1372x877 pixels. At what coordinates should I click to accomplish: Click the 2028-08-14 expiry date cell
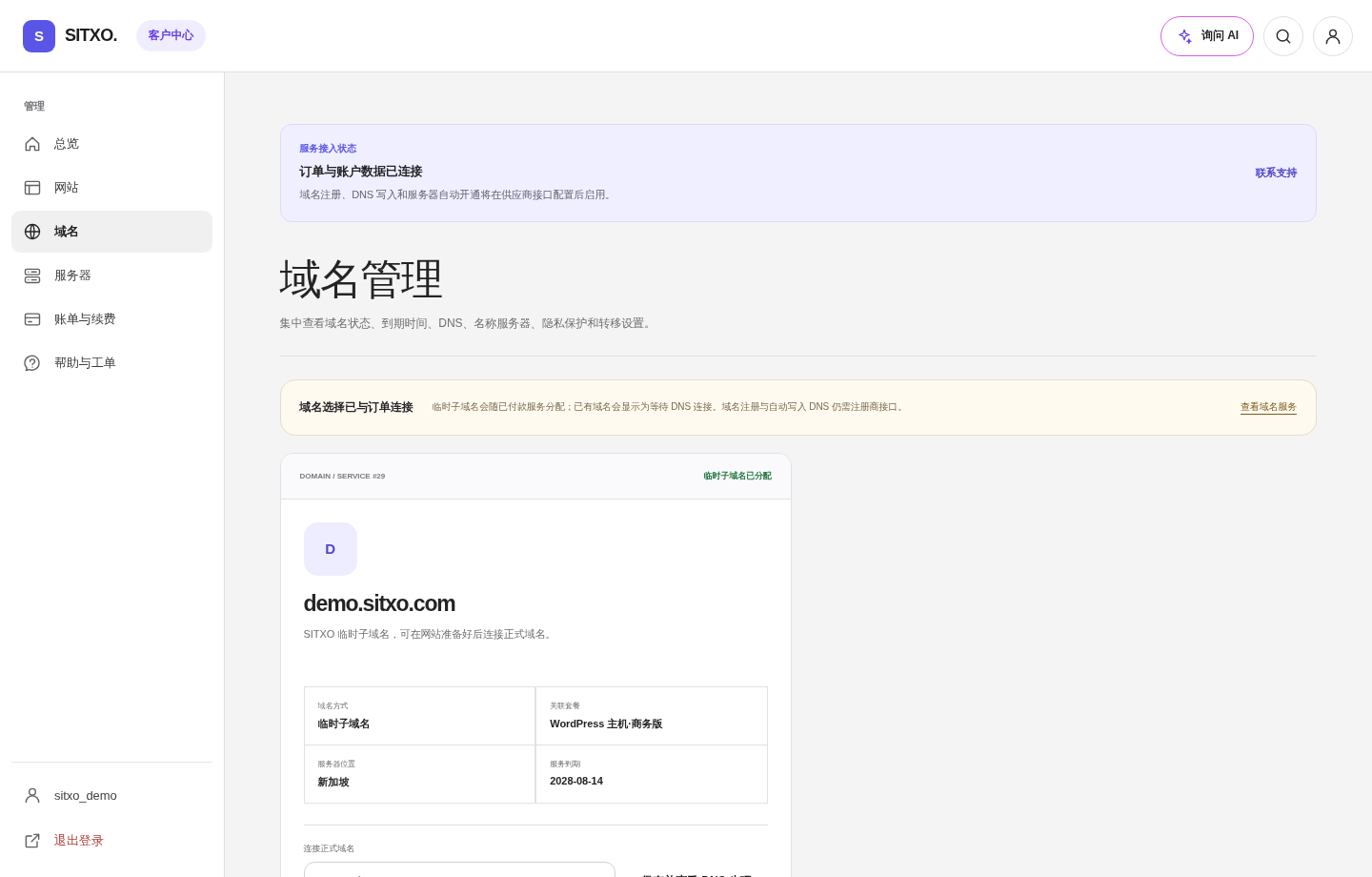click(x=652, y=774)
